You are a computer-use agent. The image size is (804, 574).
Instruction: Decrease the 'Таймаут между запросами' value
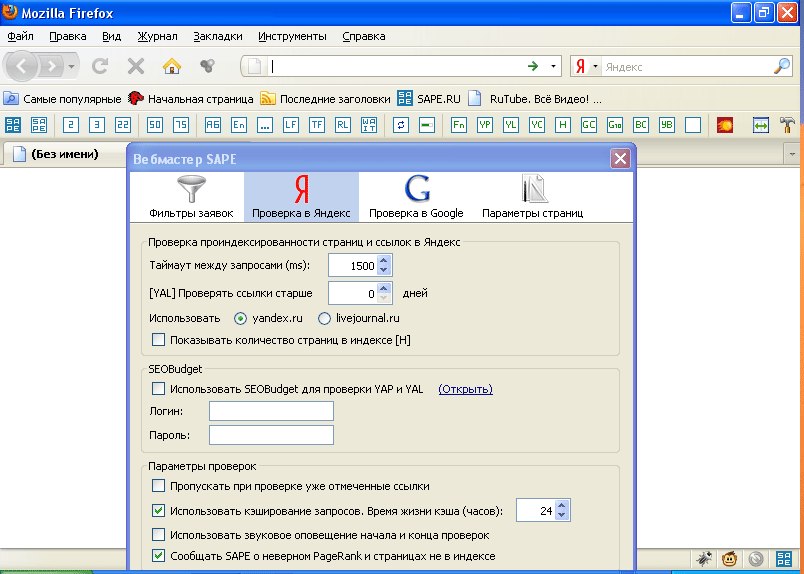click(x=384, y=271)
